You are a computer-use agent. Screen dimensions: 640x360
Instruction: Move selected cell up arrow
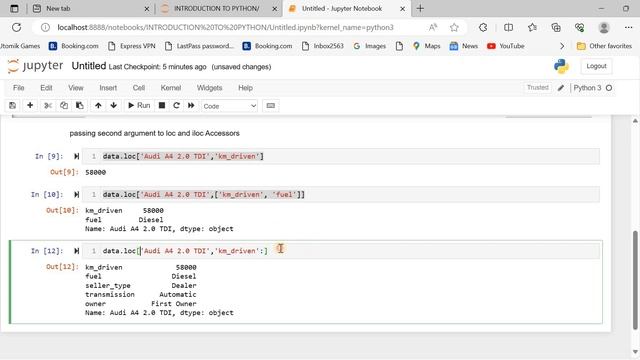point(98,106)
